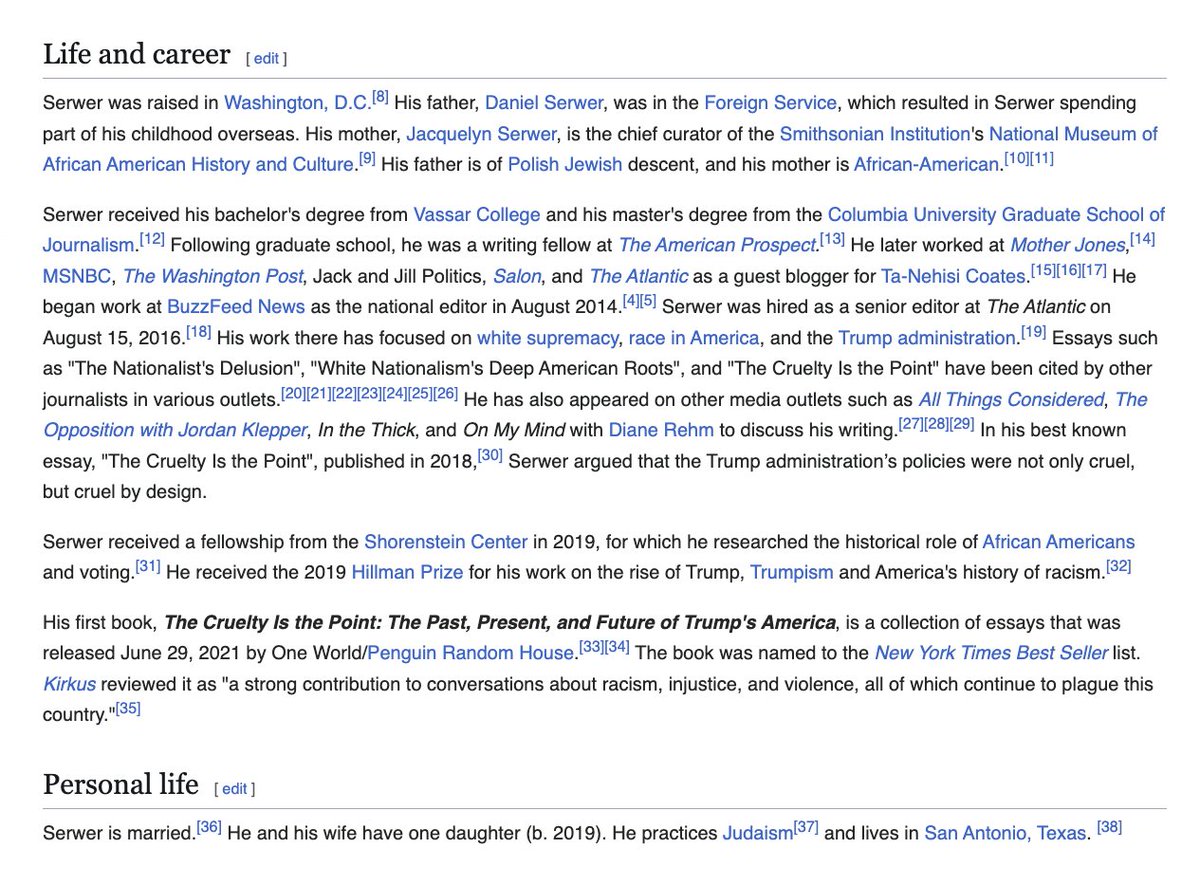The image size is (1200, 885).
Task: Follow the white supremacy link
Action: (x=548, y=339)
